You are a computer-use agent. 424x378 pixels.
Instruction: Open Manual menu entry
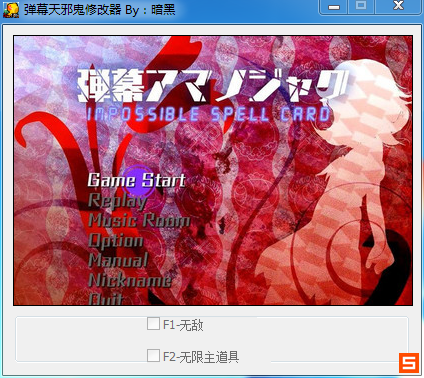pyautogui.click(x=118, y=260)
